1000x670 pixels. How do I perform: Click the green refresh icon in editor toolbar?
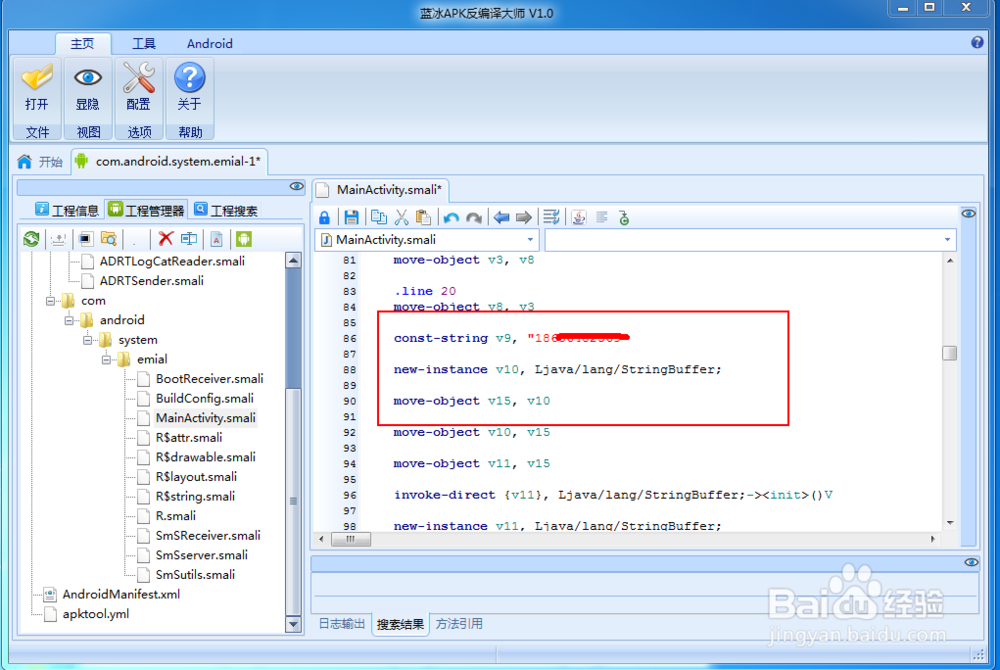click(624, 218)
